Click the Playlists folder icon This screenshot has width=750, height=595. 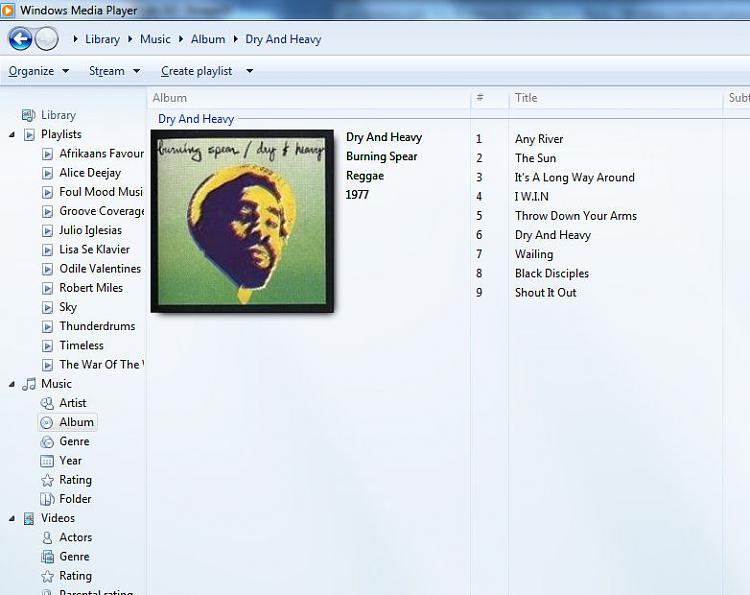pyautogui.click(x=29, y=134)
